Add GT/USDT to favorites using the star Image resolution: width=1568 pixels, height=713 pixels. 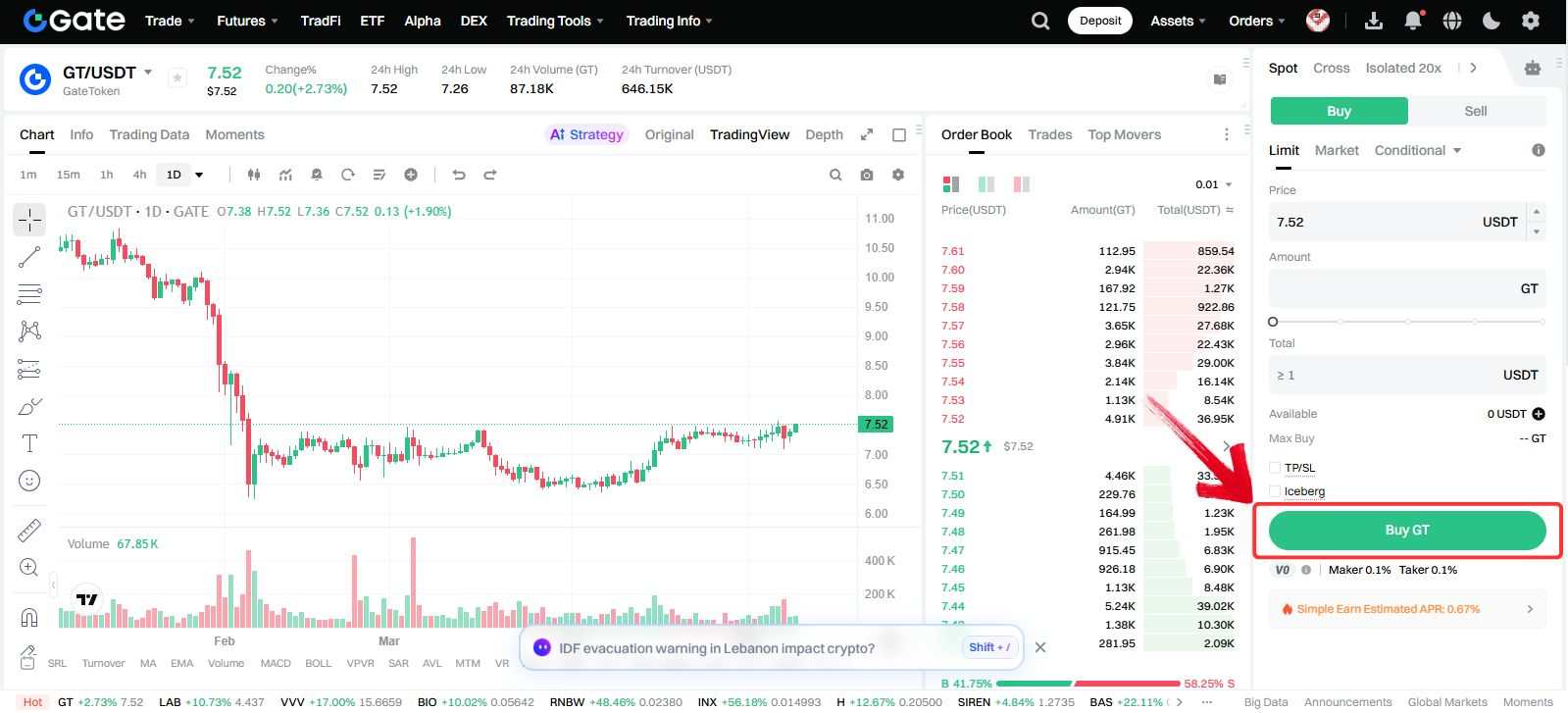click(x=177, y=77)
